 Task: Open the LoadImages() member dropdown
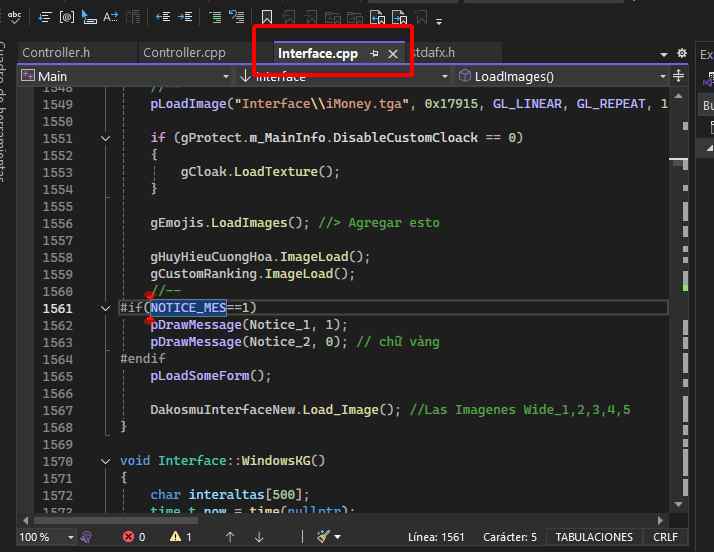point(562,77)
